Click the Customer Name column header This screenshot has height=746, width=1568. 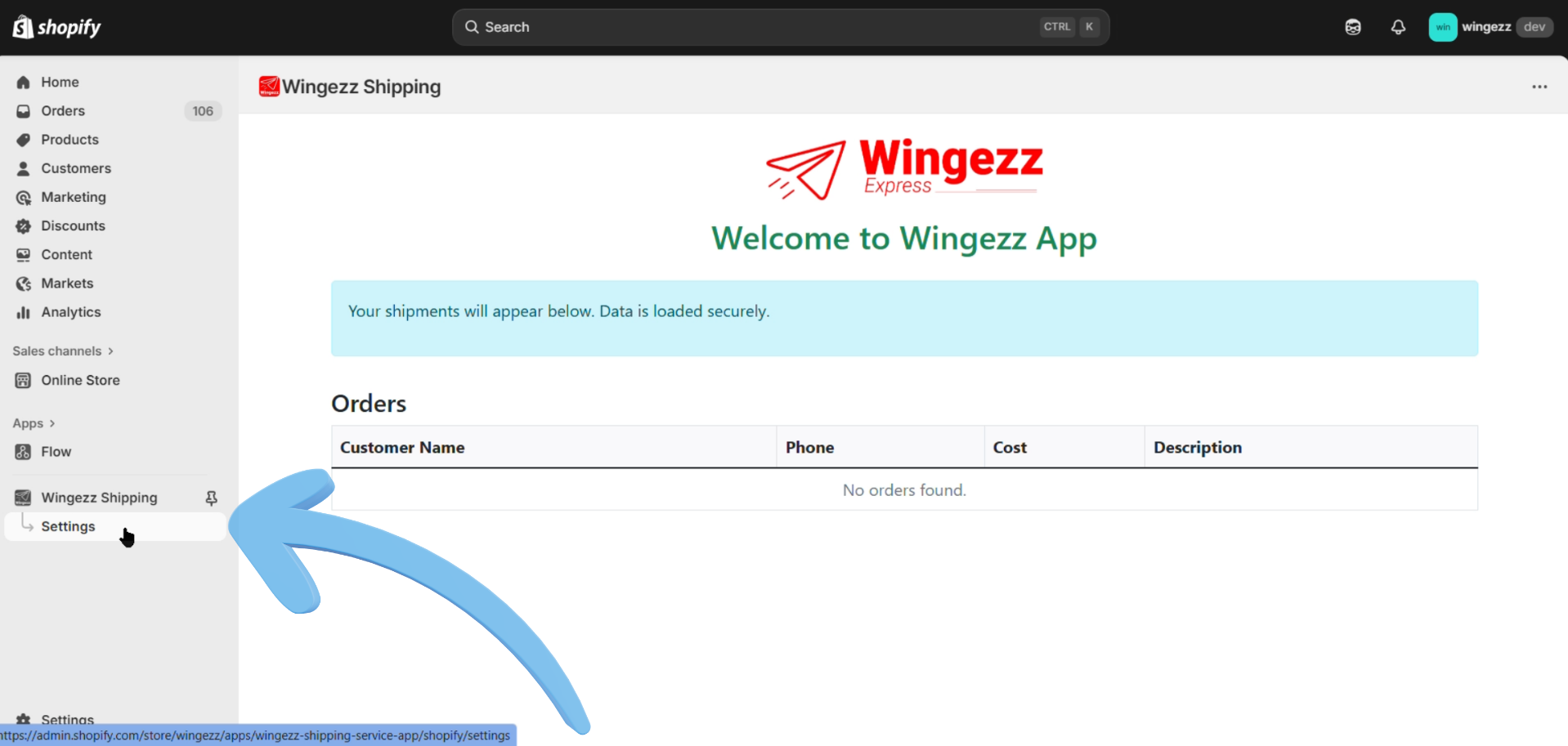(x=402, y=448)
